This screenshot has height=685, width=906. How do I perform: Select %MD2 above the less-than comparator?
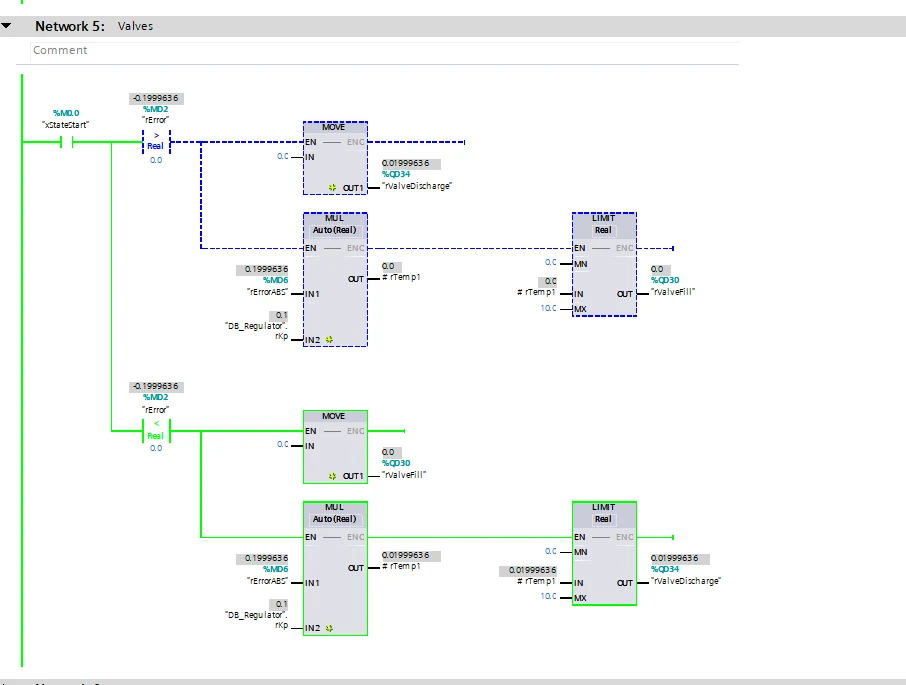coord(155,397)
